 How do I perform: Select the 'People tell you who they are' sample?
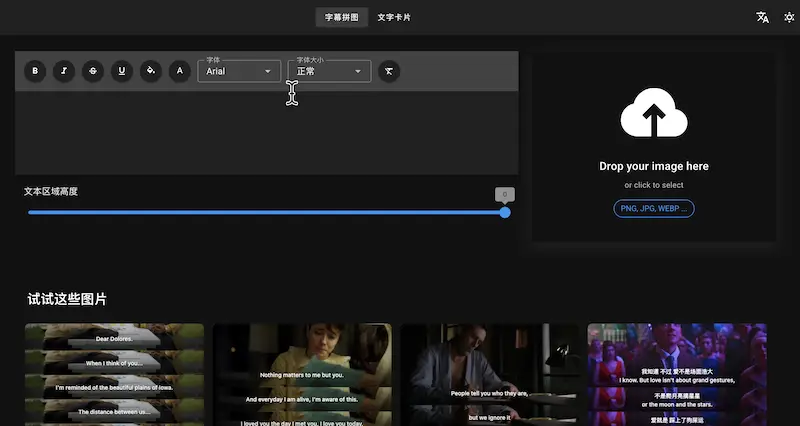coord(489,374)
